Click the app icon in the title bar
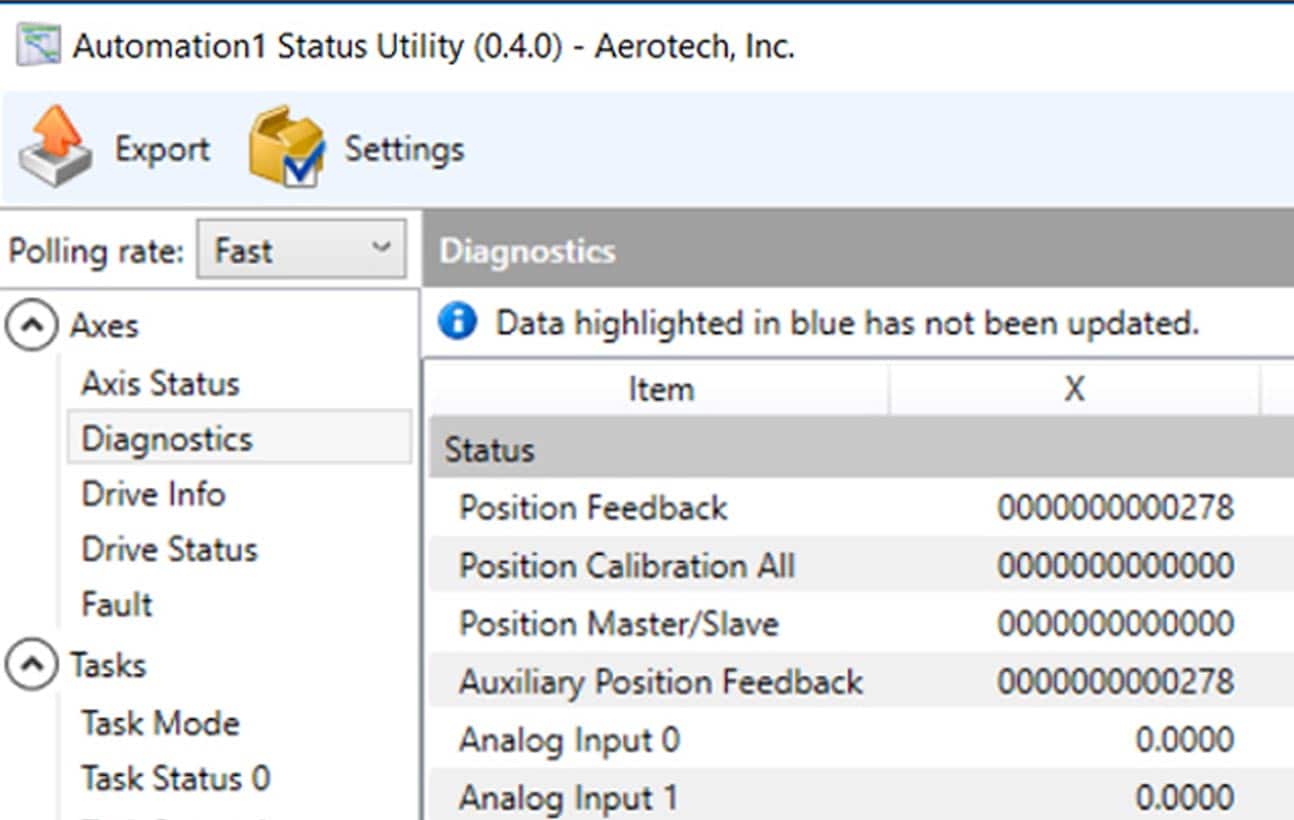The image size is (1294, 820). point(39,47)
